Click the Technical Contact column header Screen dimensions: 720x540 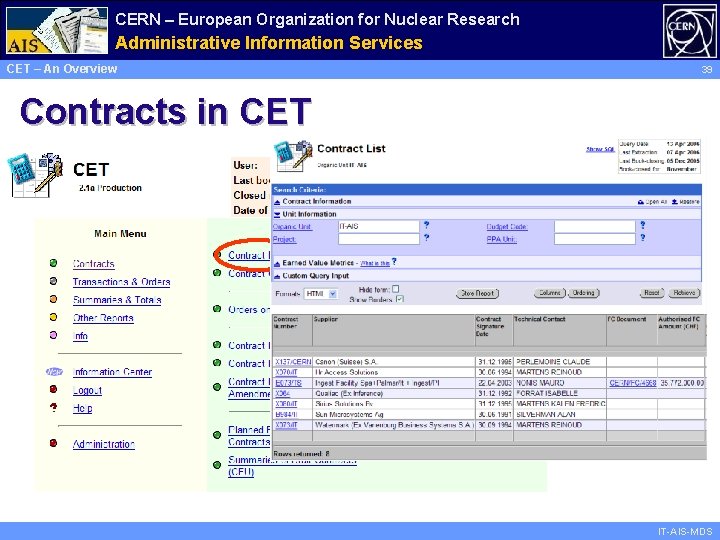click(x=540, y=319)
